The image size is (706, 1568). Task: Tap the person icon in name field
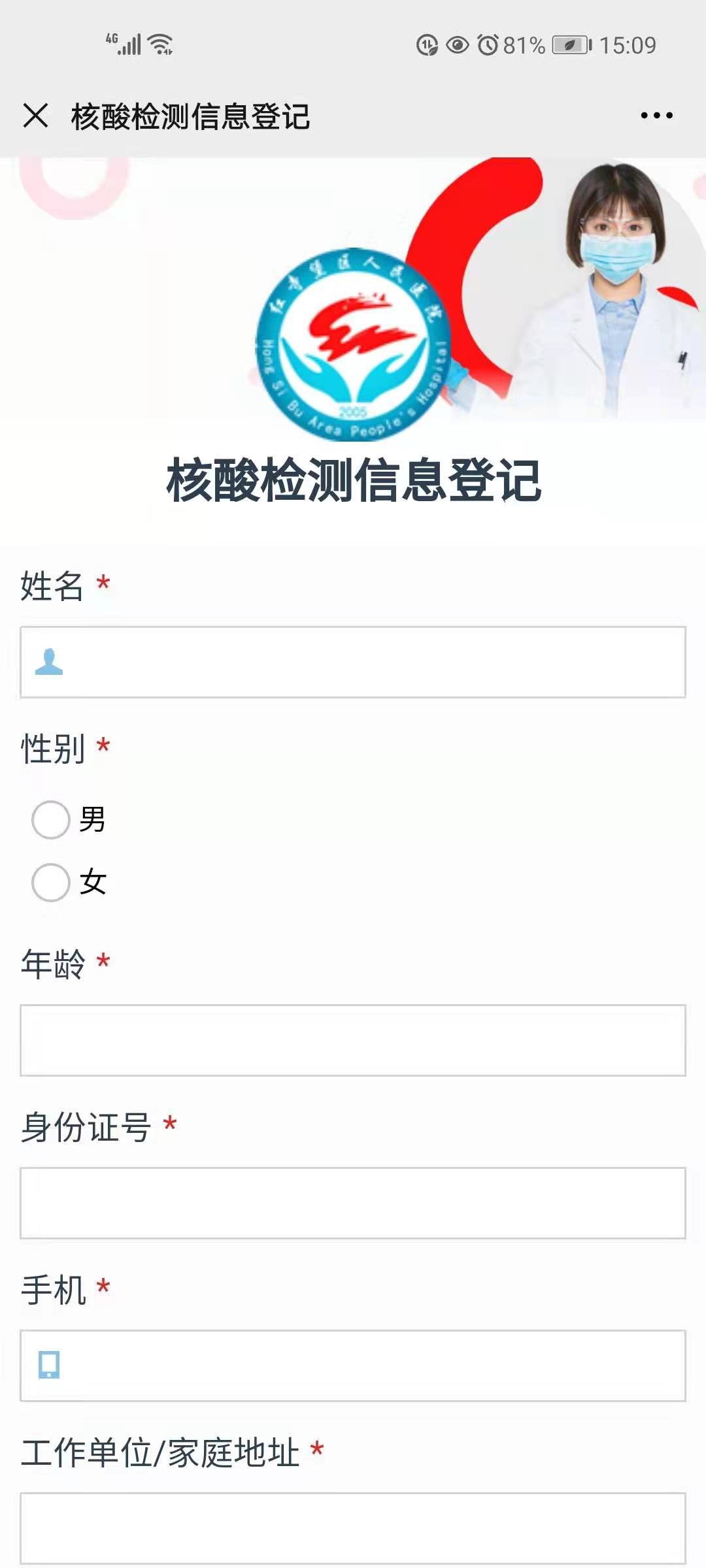pos(49,662)
